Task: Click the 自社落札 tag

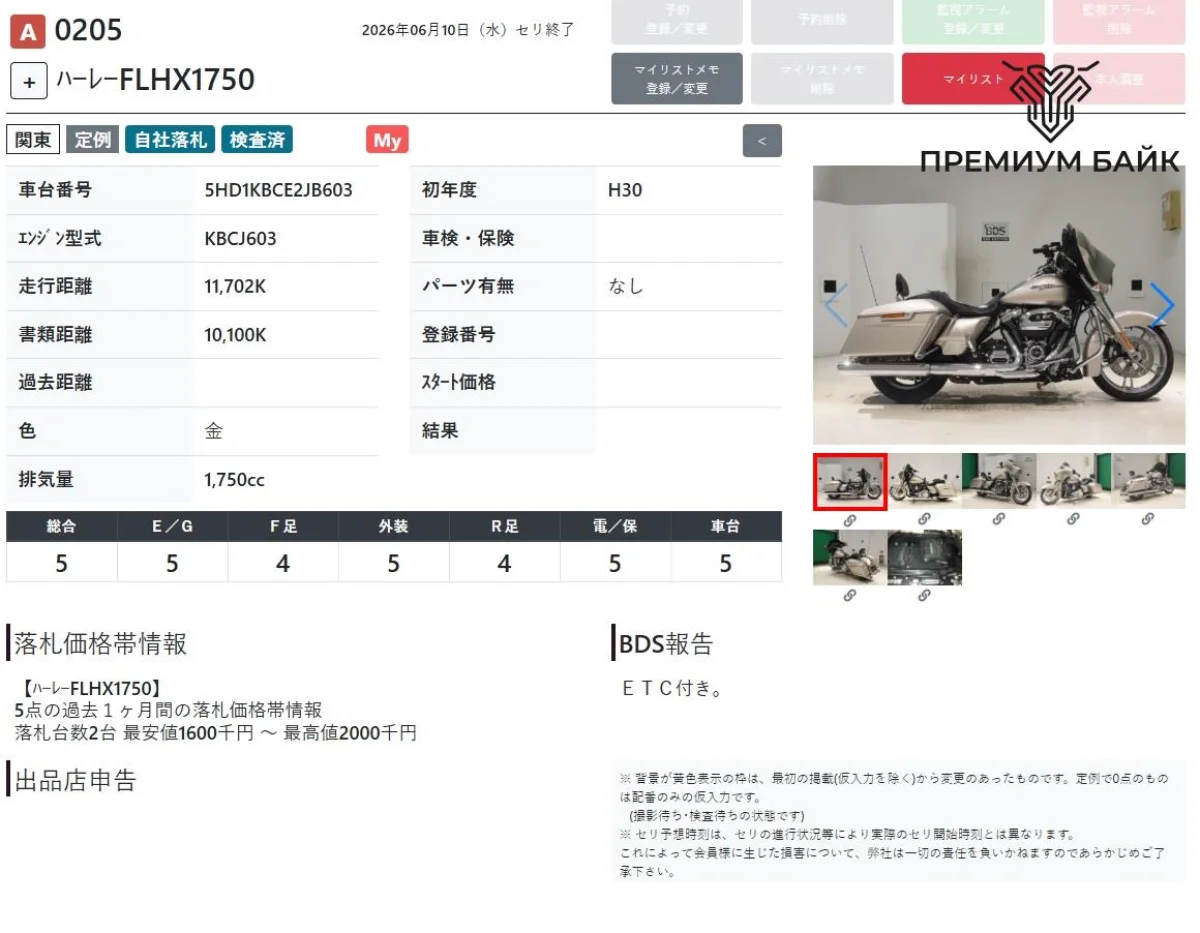Action: pyautogui.click(x=170, y=141)
